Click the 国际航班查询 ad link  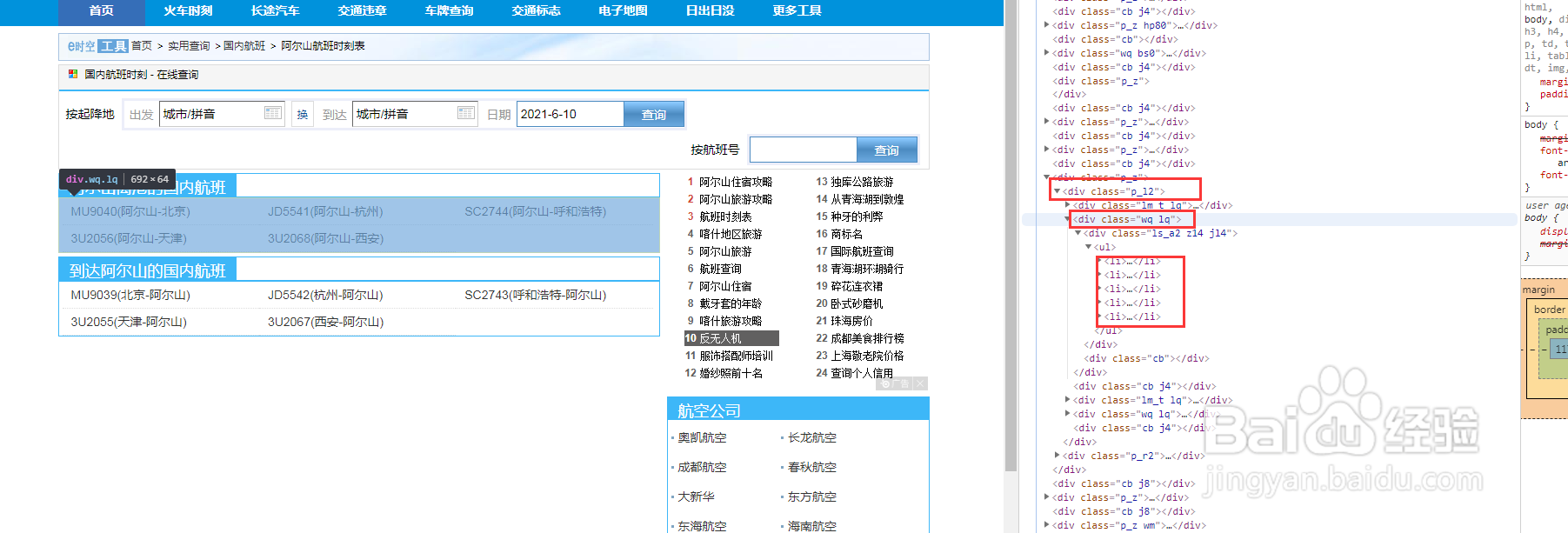pos(862,251)
